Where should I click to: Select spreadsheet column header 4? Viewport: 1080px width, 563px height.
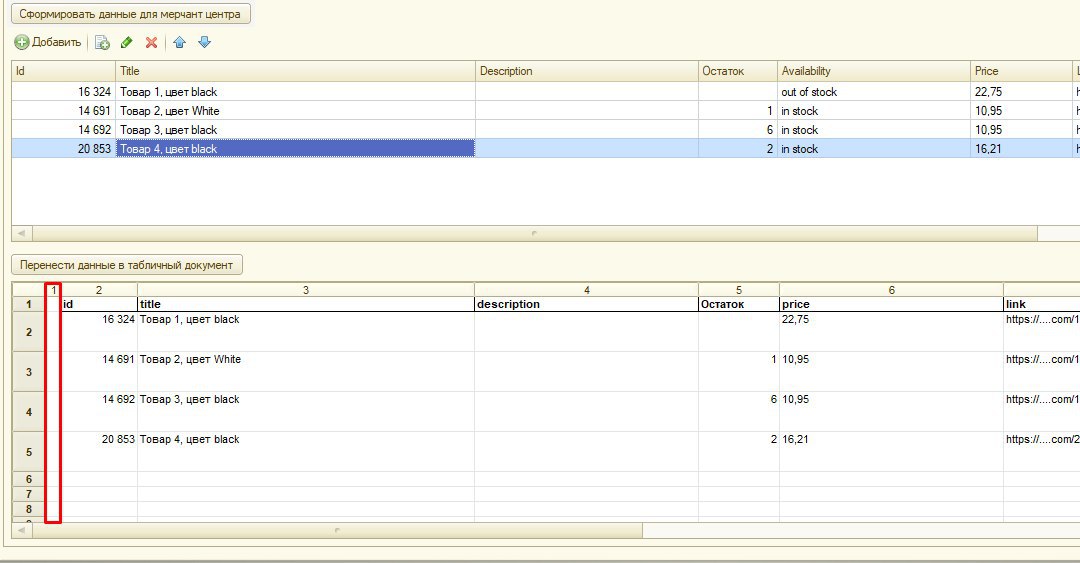[586, 290]
